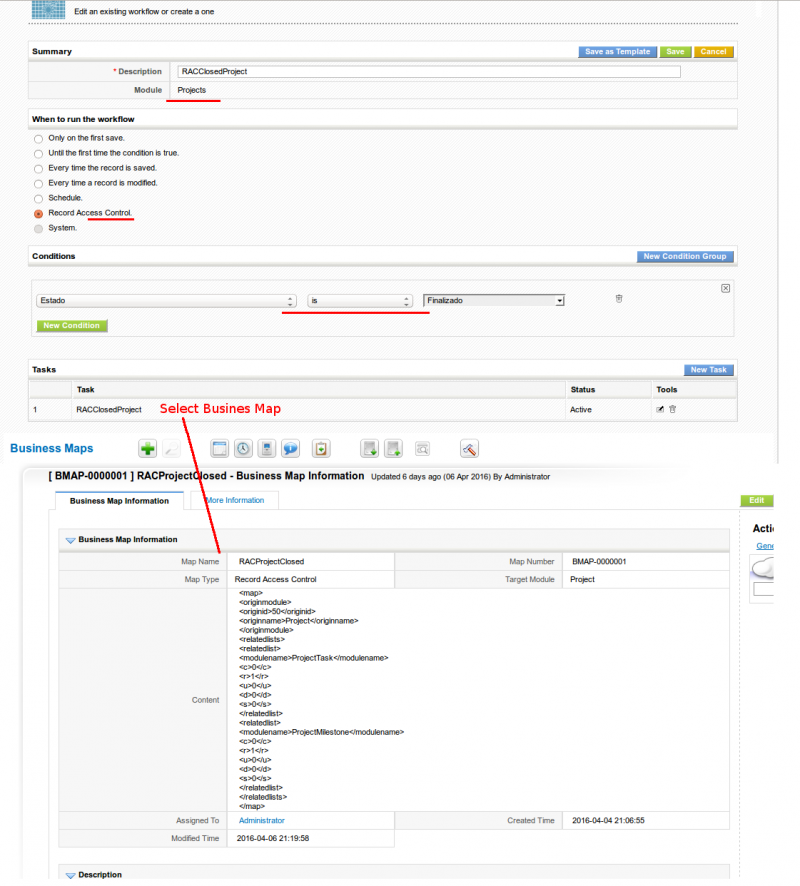This screenshot has width=800, height=886.
Task: Click the hammer settings icon
Action: coord(470,449)
